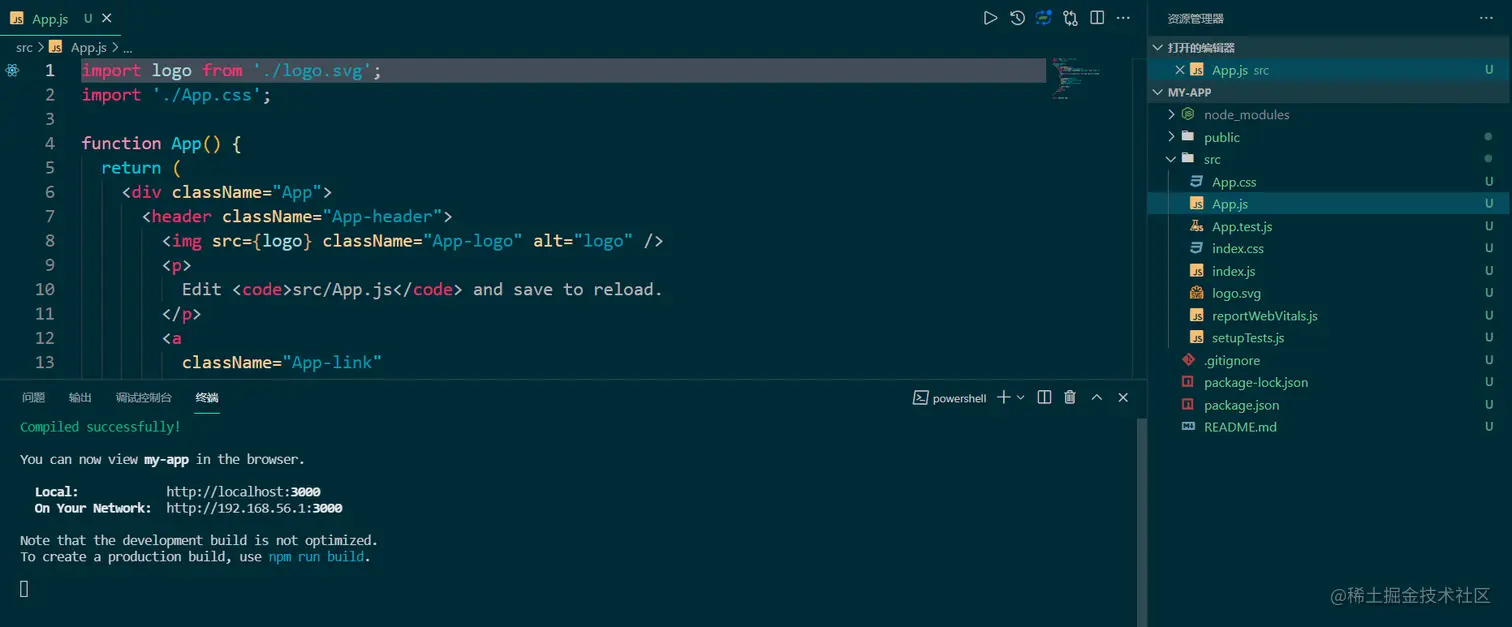1512x627 pixels.
Task: Click the logo.svg file type icon
Action: (1196, 293)
